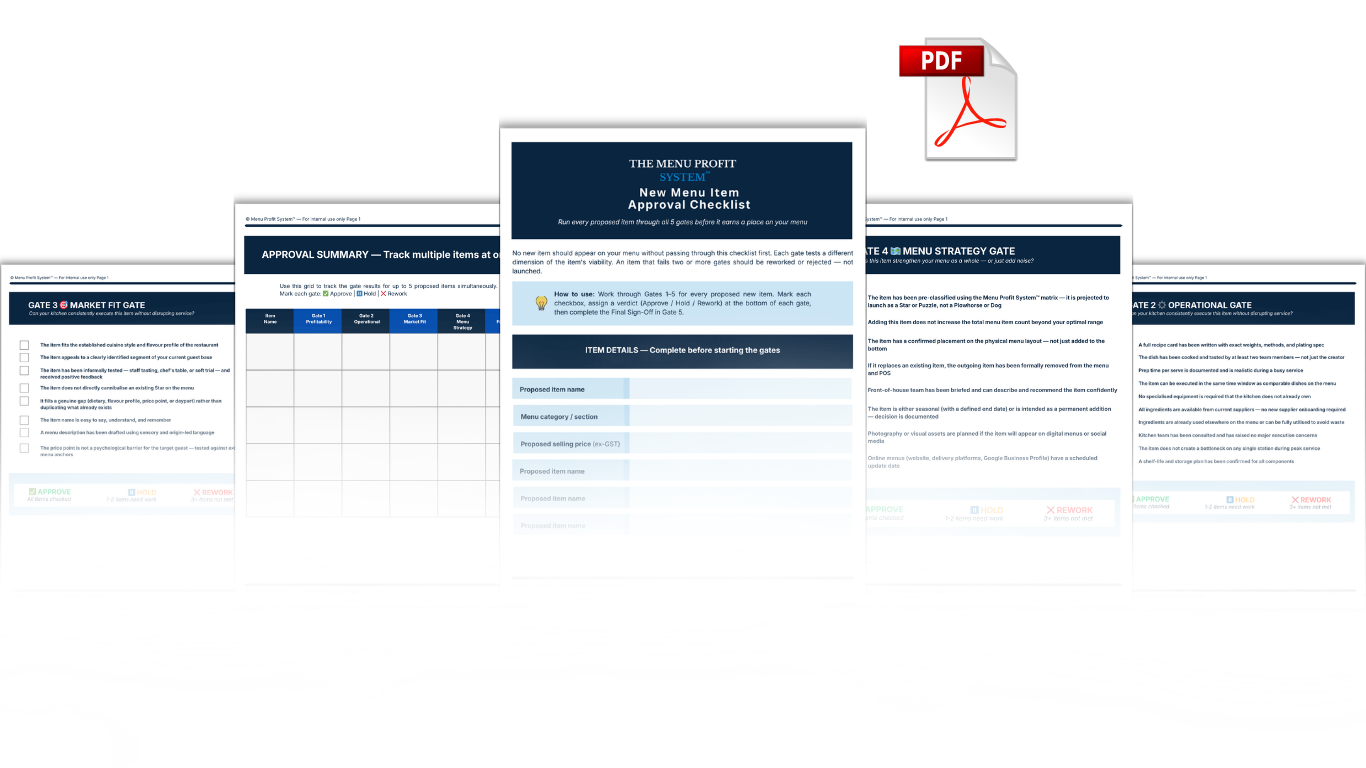Select REWORK verdict on Gate 4 page
The height and width of the screenshot is (768, 1366).
coord(1068,513)
